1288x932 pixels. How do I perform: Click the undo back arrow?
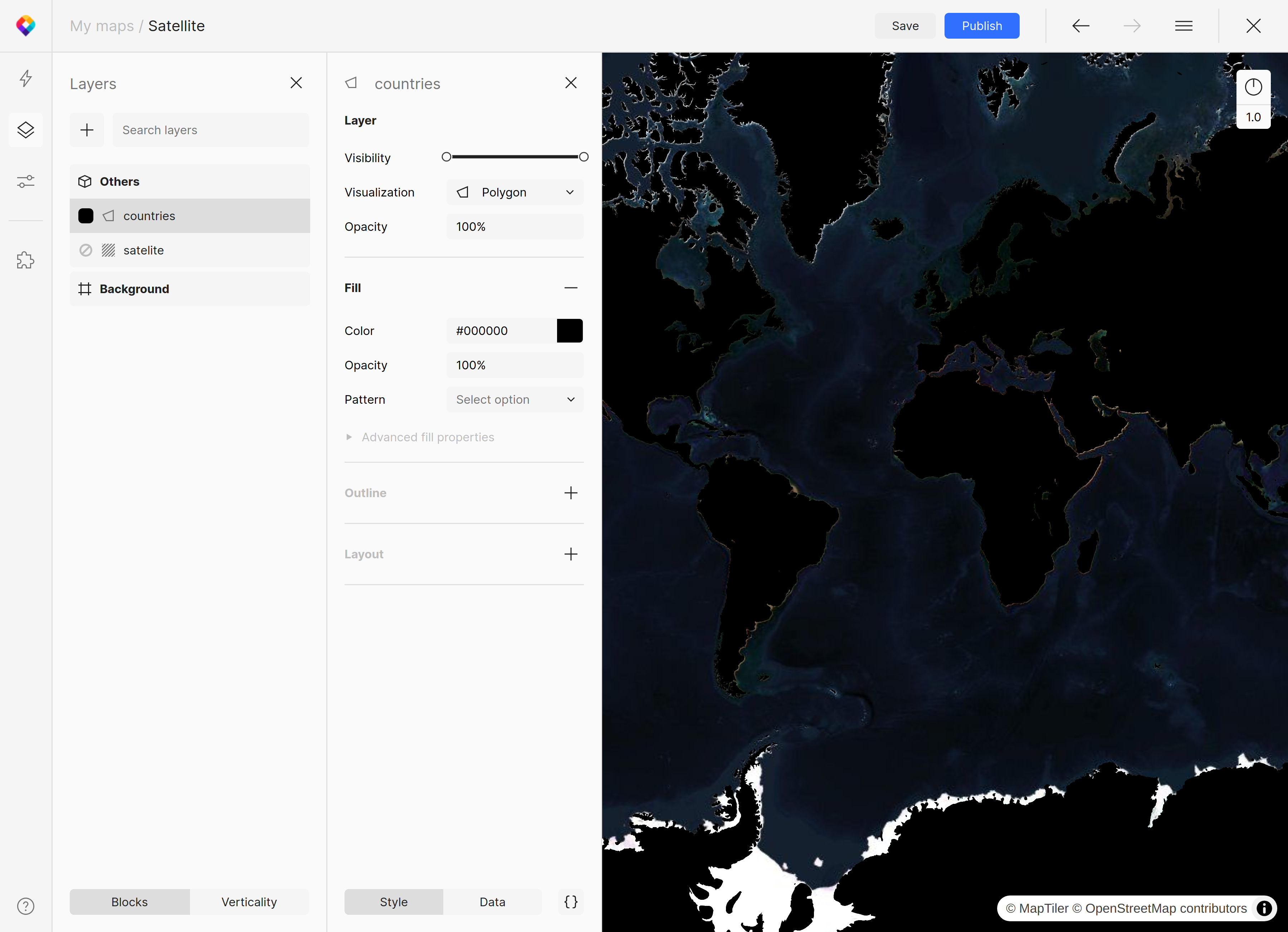1080,26
